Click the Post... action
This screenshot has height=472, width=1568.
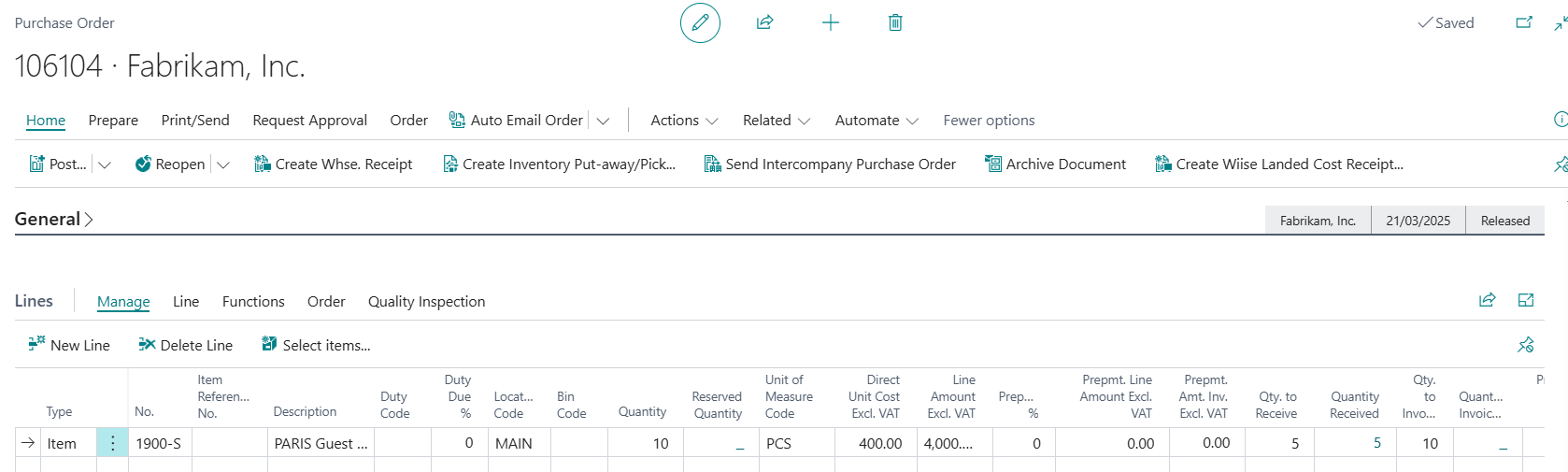point(58,164)
